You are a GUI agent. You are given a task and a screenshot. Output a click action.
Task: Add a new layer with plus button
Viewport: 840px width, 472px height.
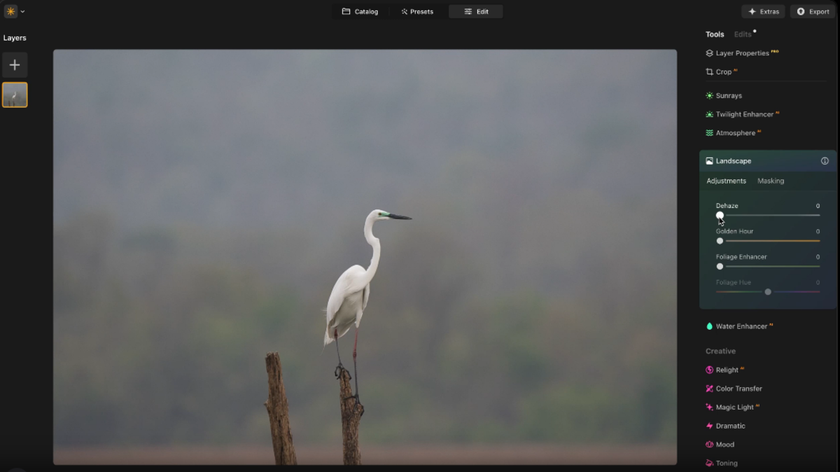14,65
